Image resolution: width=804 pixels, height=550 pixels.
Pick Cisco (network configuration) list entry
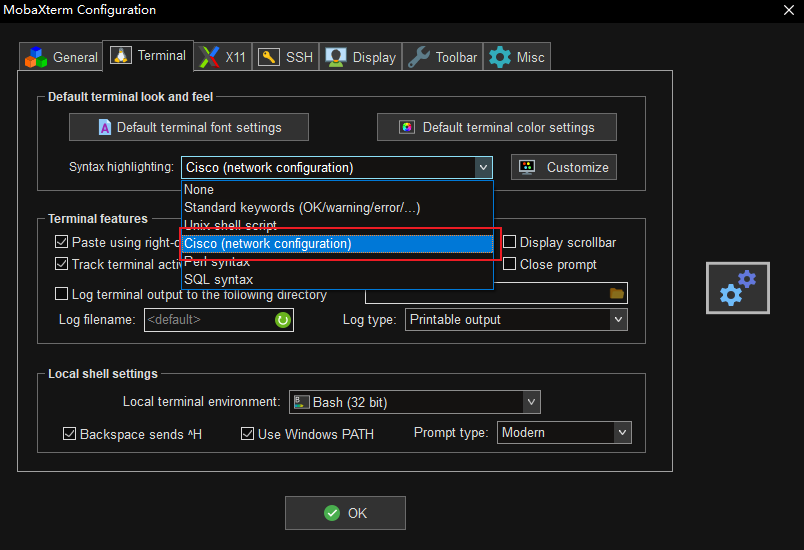pos(337,243)
